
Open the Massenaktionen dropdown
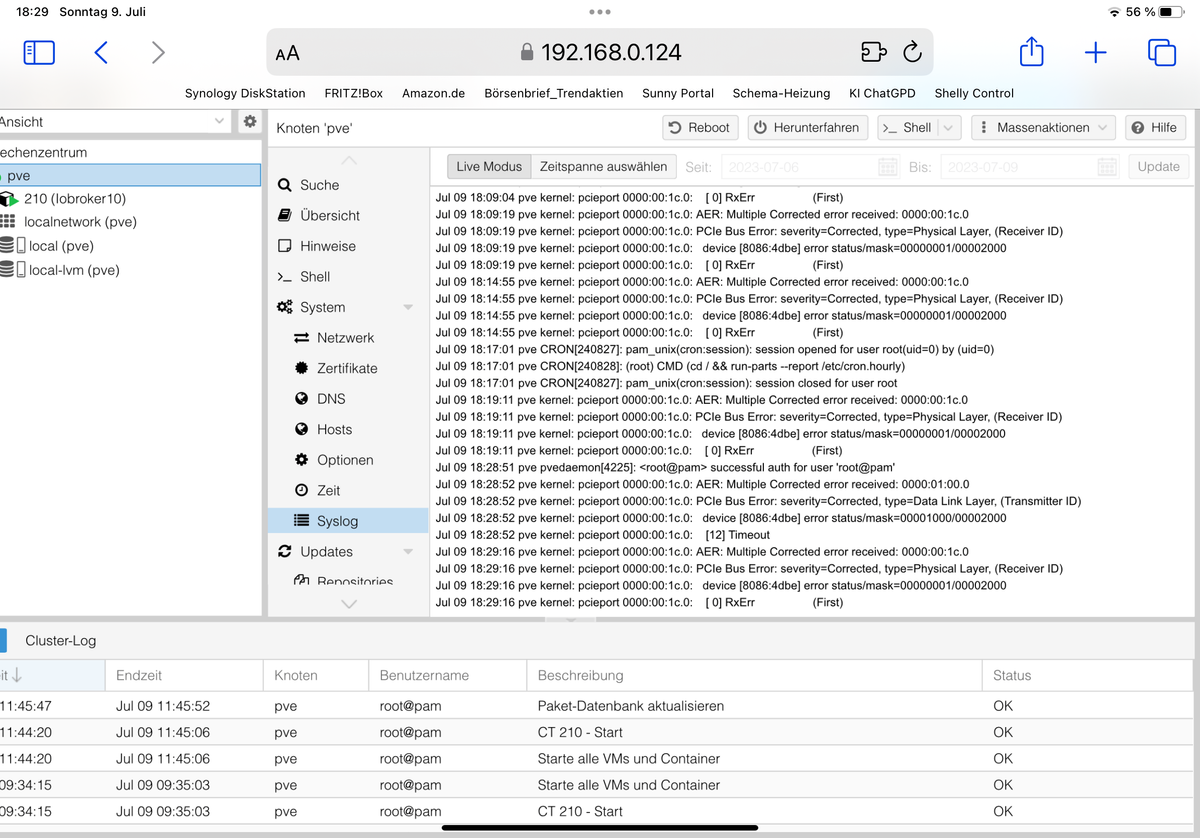(1043, 128)
